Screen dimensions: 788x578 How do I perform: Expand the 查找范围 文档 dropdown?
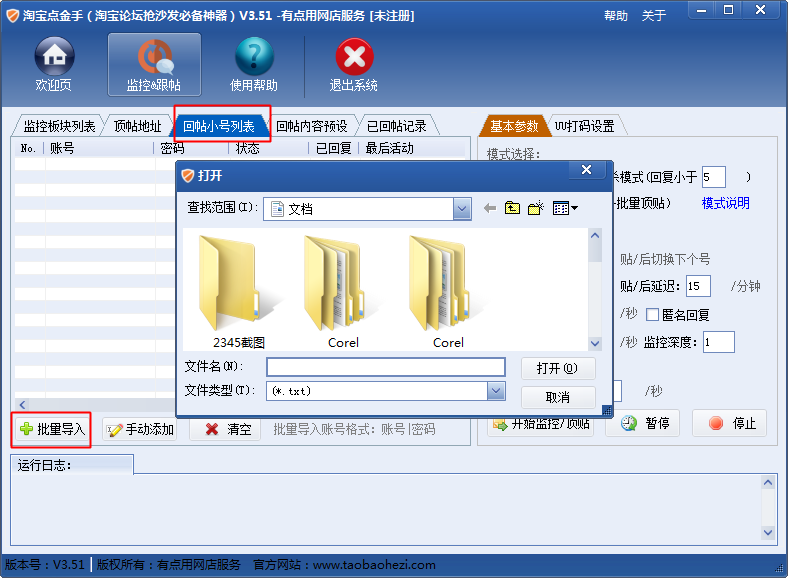coord(462,209)
